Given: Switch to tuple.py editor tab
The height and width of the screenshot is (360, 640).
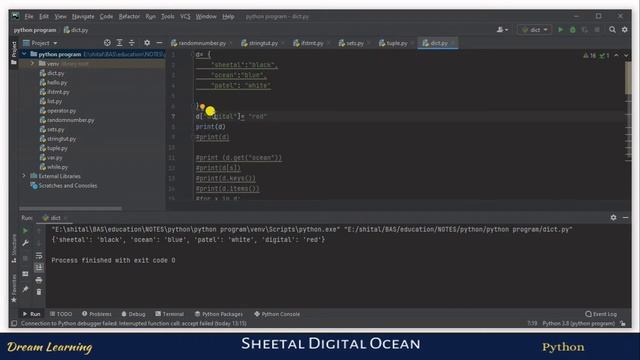Looking at the screenshot, I should click(396, 43).
